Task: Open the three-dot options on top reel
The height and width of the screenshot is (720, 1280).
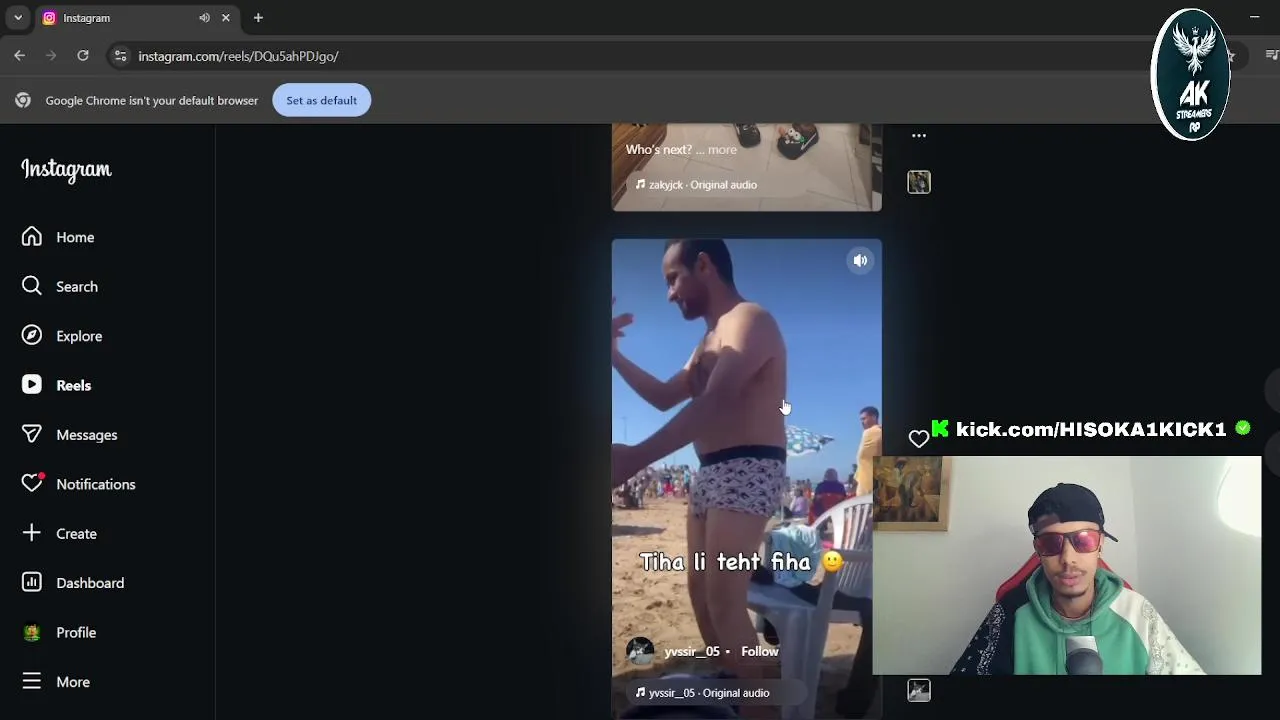Action: tap(919, 135)
